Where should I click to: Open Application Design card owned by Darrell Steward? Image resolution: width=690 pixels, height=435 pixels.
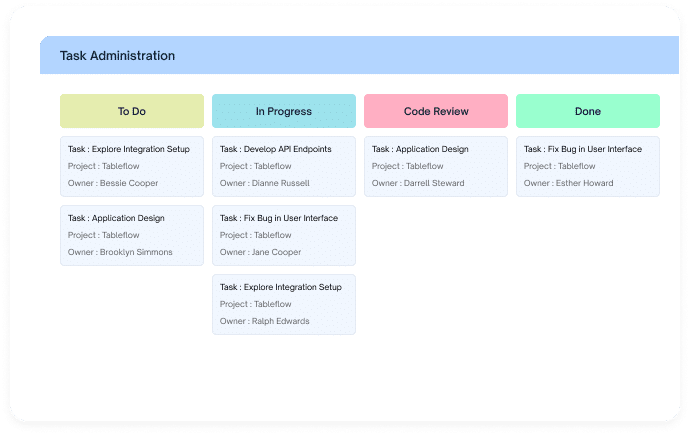coord(436,166)
